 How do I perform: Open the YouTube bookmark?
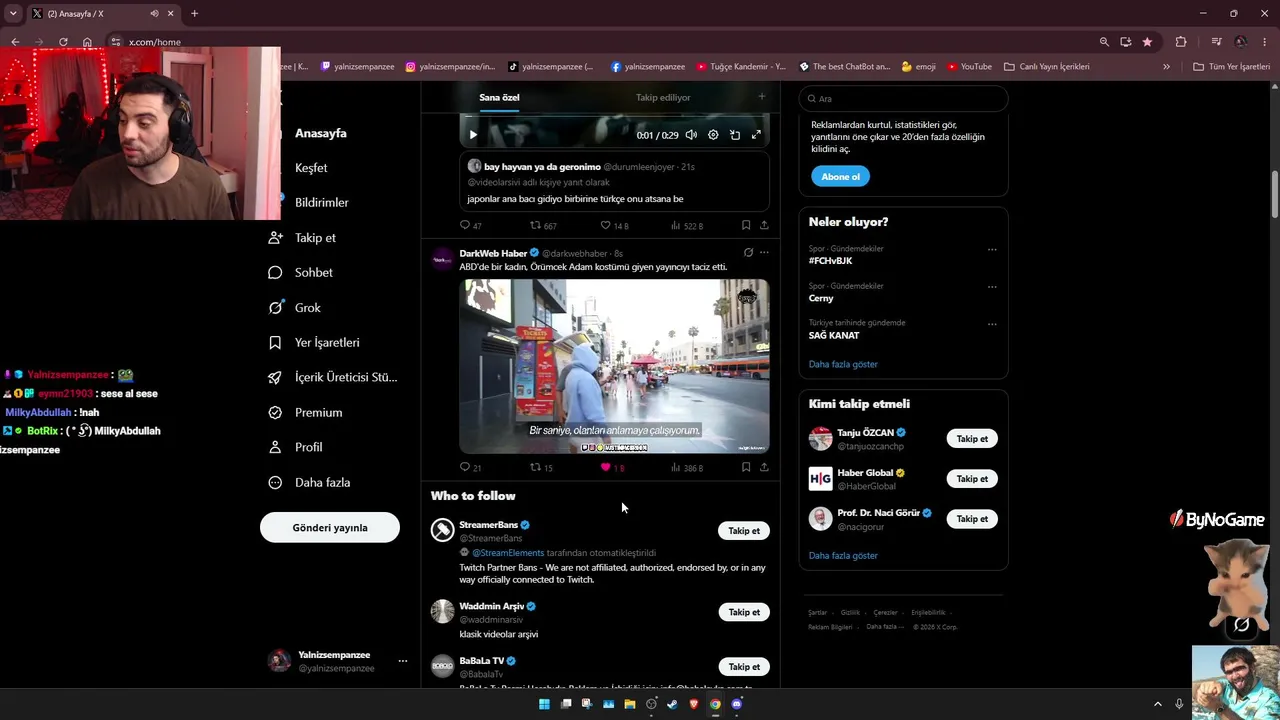(969, 67)
